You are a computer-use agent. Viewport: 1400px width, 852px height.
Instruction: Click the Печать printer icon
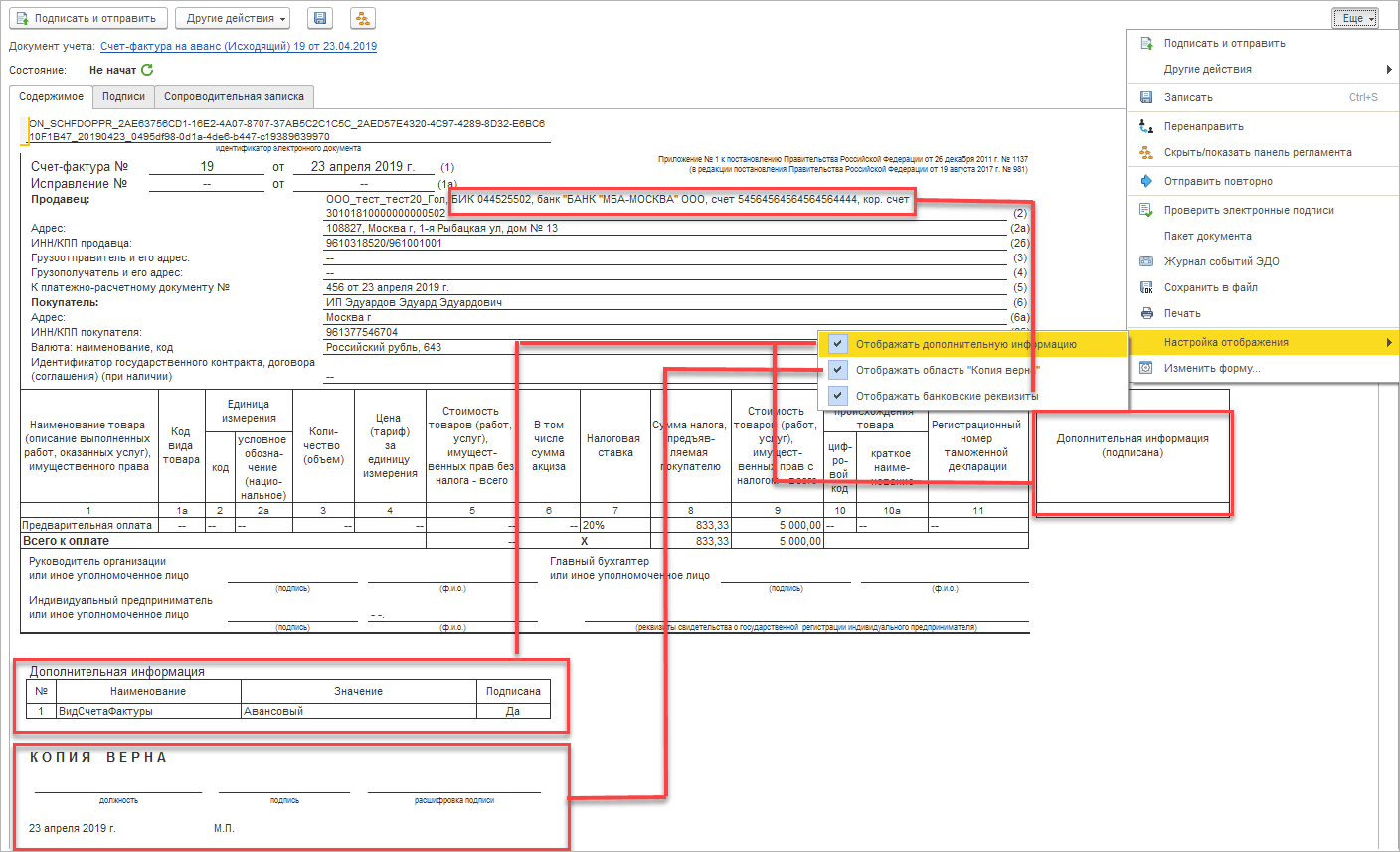[1145, 313]
